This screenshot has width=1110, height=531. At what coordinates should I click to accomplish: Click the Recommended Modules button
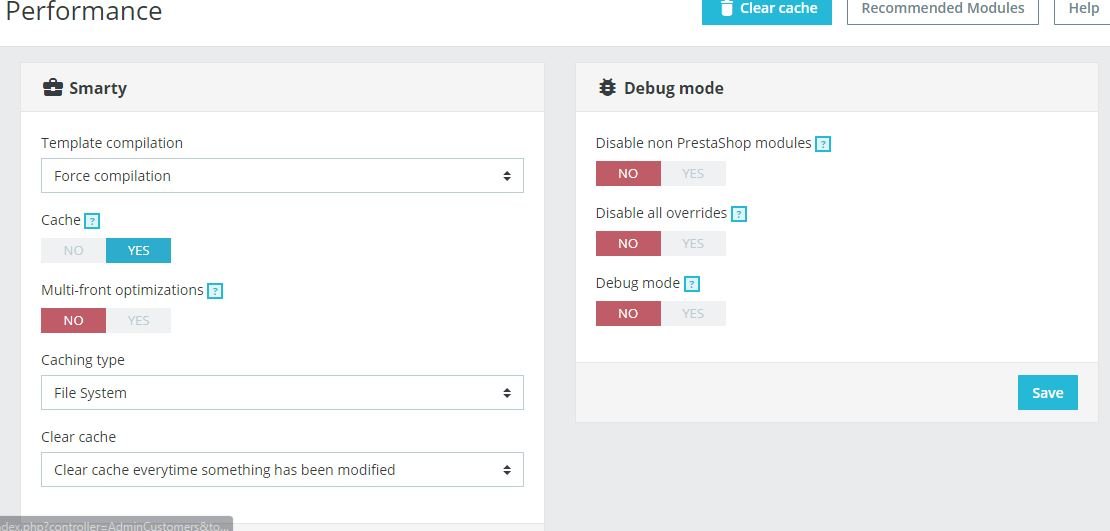(x=942, y=9)
